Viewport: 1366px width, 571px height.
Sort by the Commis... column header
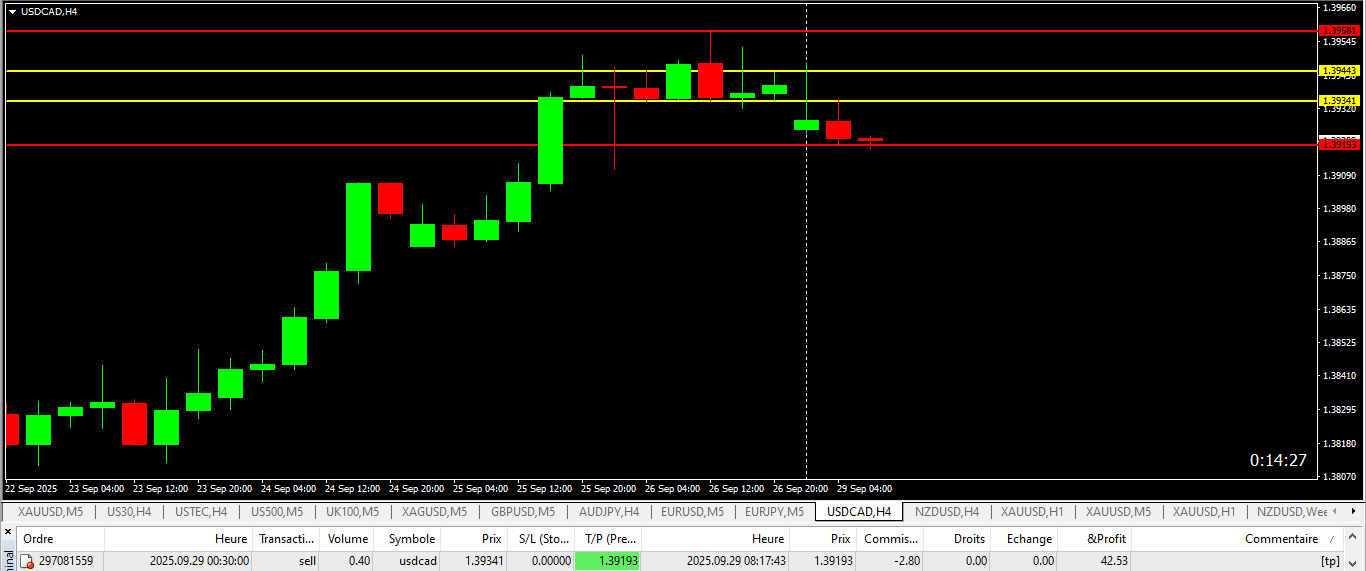[x=890, y=538]
